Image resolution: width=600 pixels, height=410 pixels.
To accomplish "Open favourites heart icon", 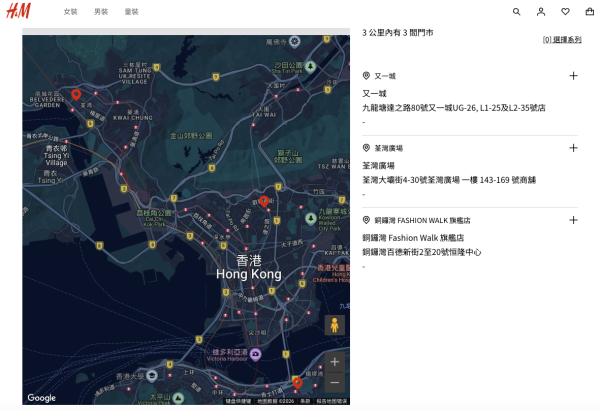I will (565, 12).
